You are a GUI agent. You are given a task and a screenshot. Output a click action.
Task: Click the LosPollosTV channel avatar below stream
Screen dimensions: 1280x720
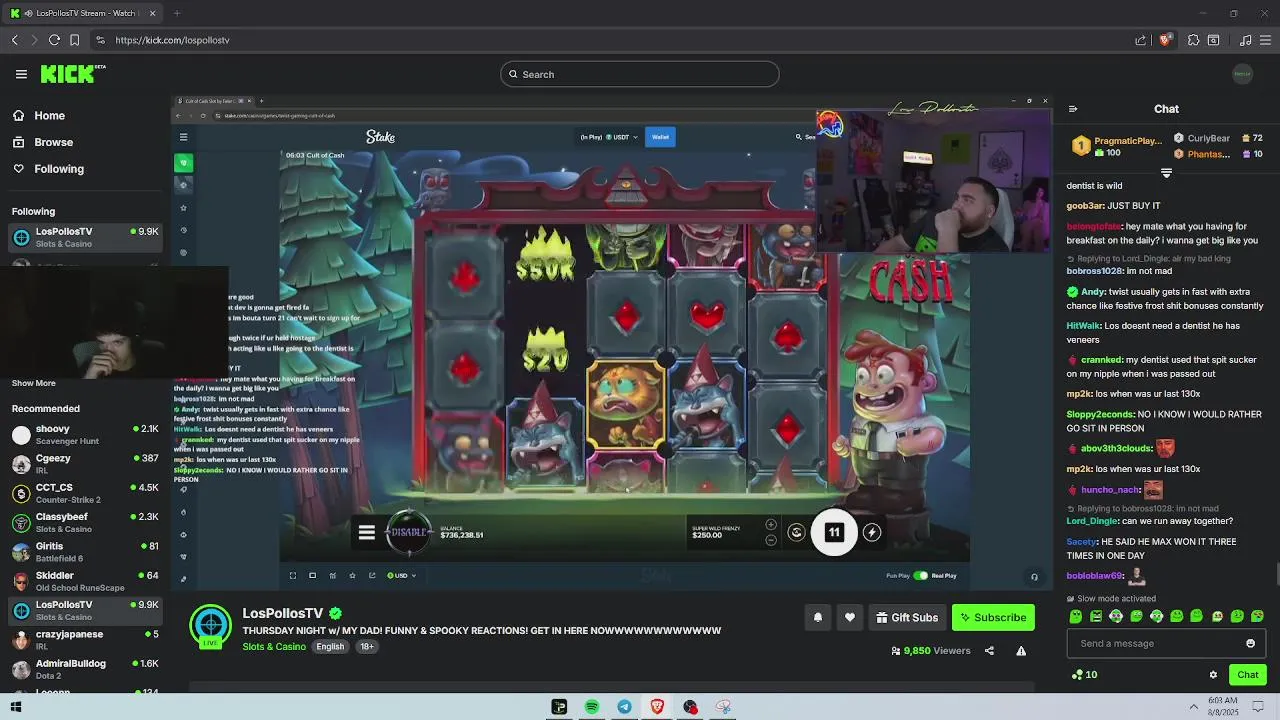(x=211, y=626)
